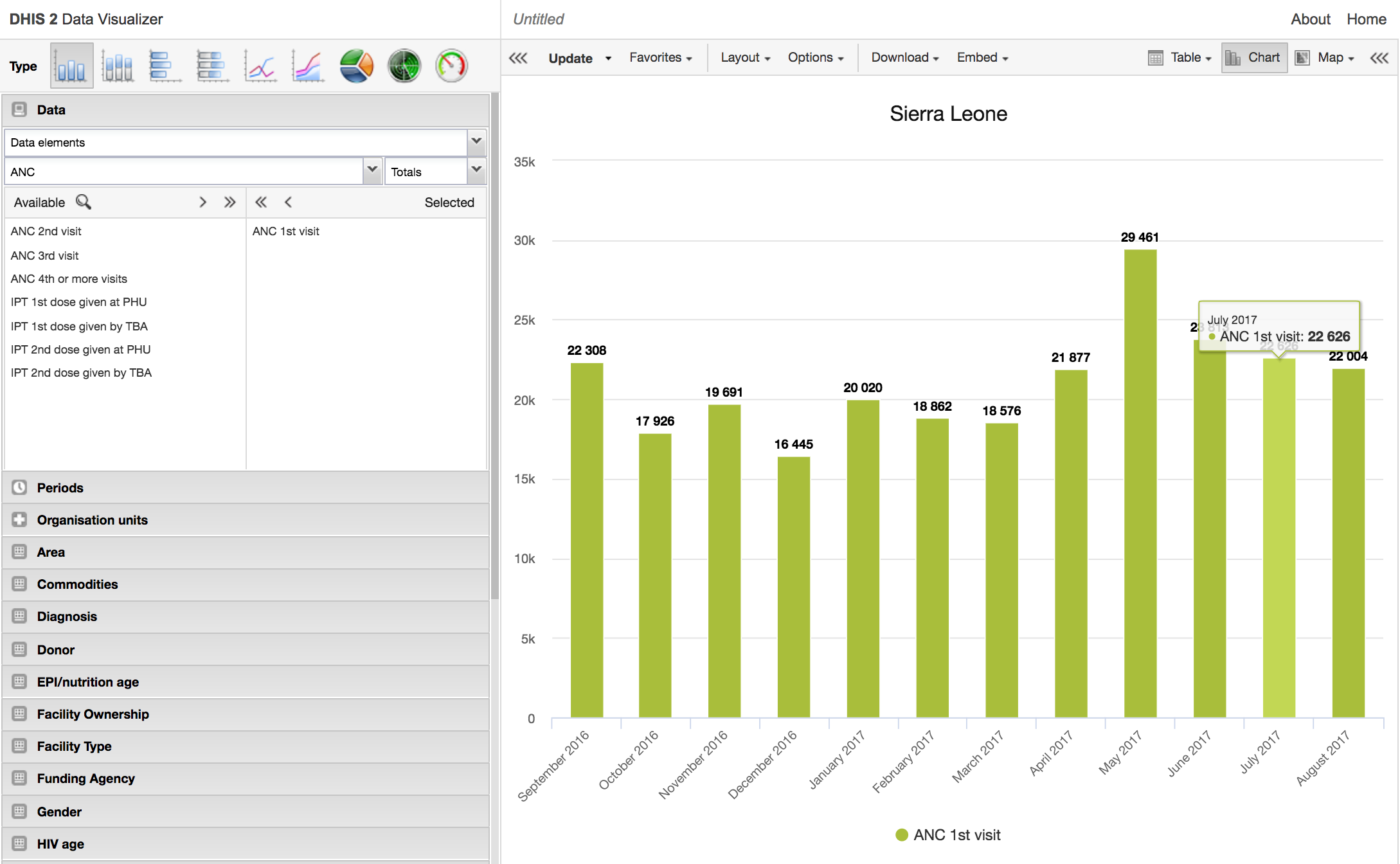Image resolution: width=1400 pixels, height=864 pixels.
Task: Select the bar chart type icon
Action: point(165,66)
